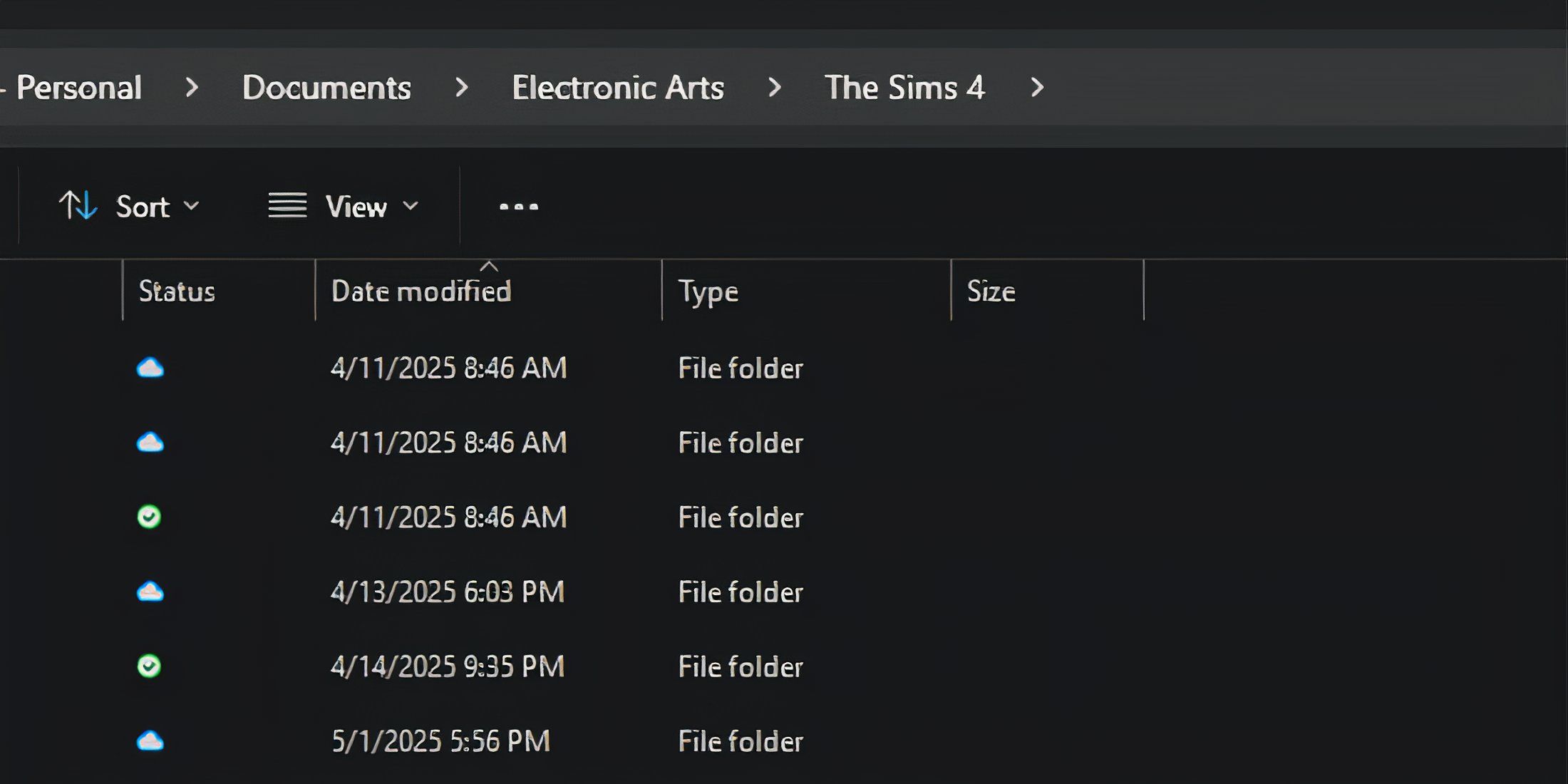This screenshot has width=1568, height=784.
Task: Click the Status column header
Action: coord(177,292)
